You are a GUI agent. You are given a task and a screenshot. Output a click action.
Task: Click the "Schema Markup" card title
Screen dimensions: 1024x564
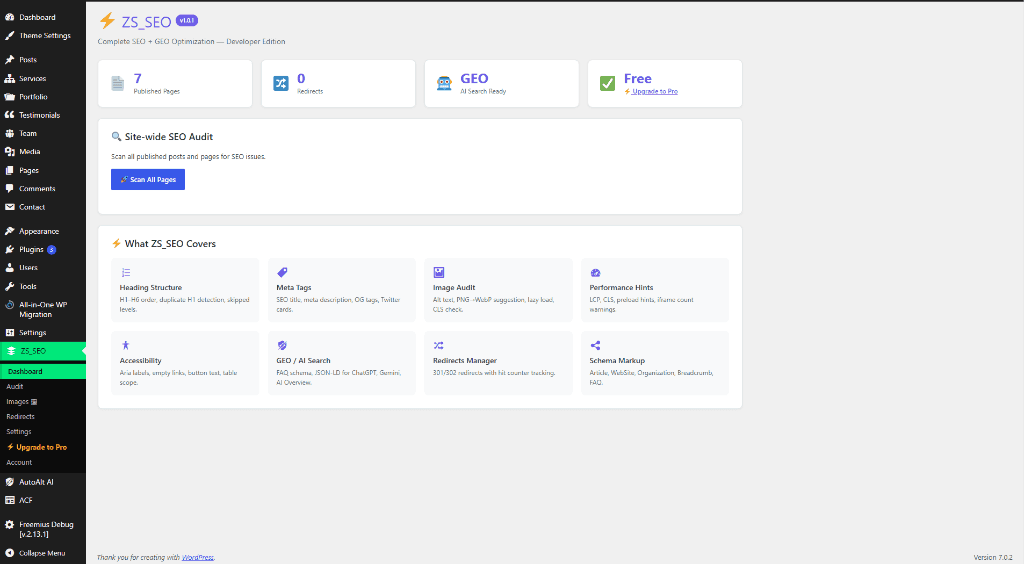tap(617, 360)
